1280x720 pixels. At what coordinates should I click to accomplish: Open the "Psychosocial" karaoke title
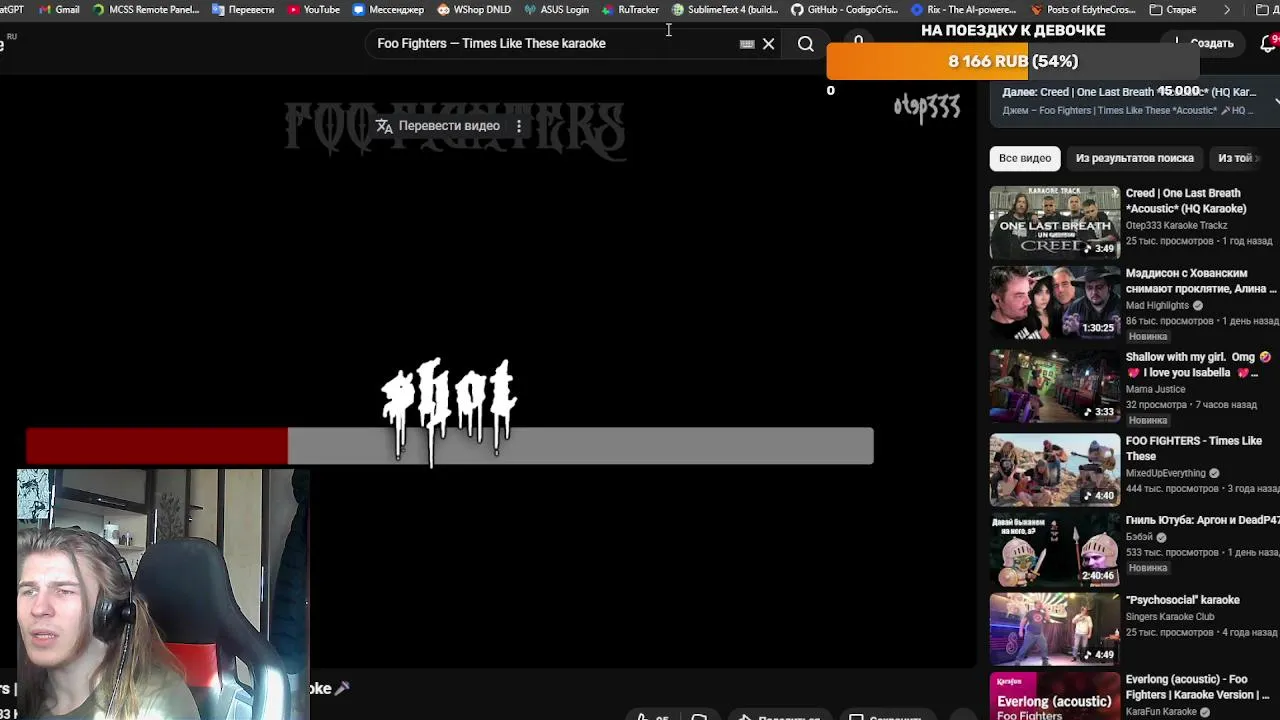point(1183,600)
